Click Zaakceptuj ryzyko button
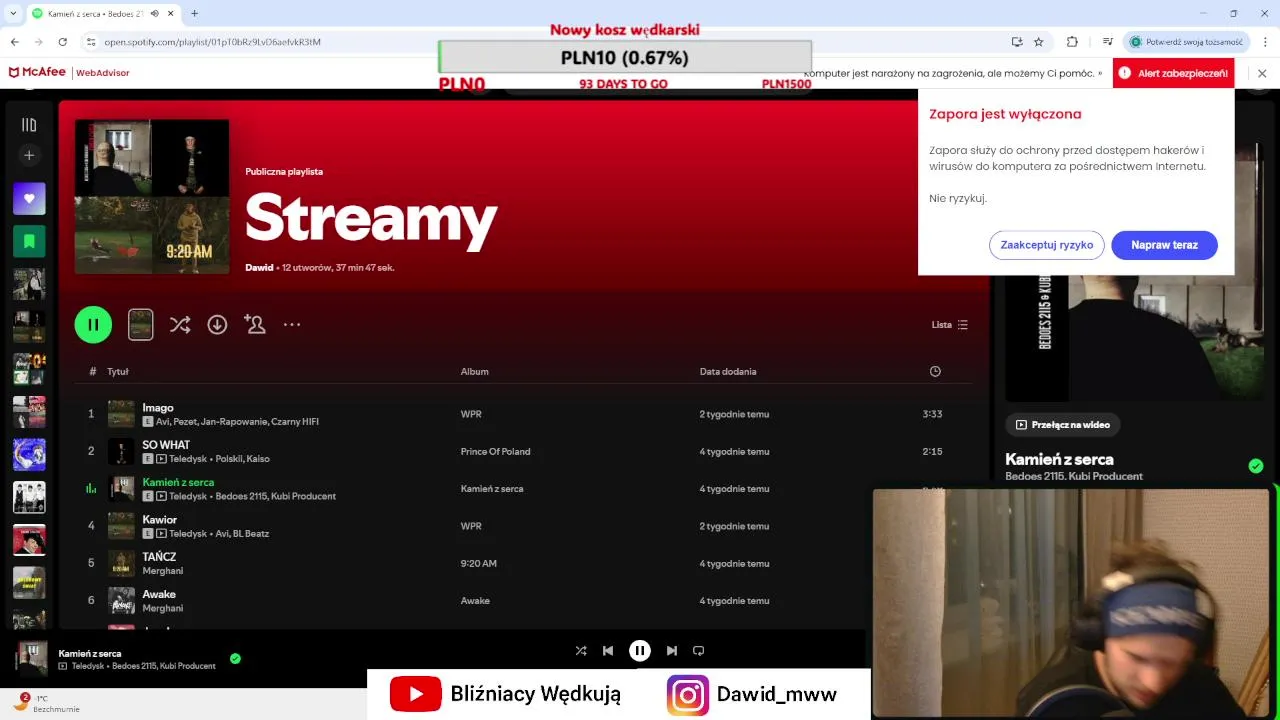The width and height of the screenshot is (1280, 720). point(1047,245)
